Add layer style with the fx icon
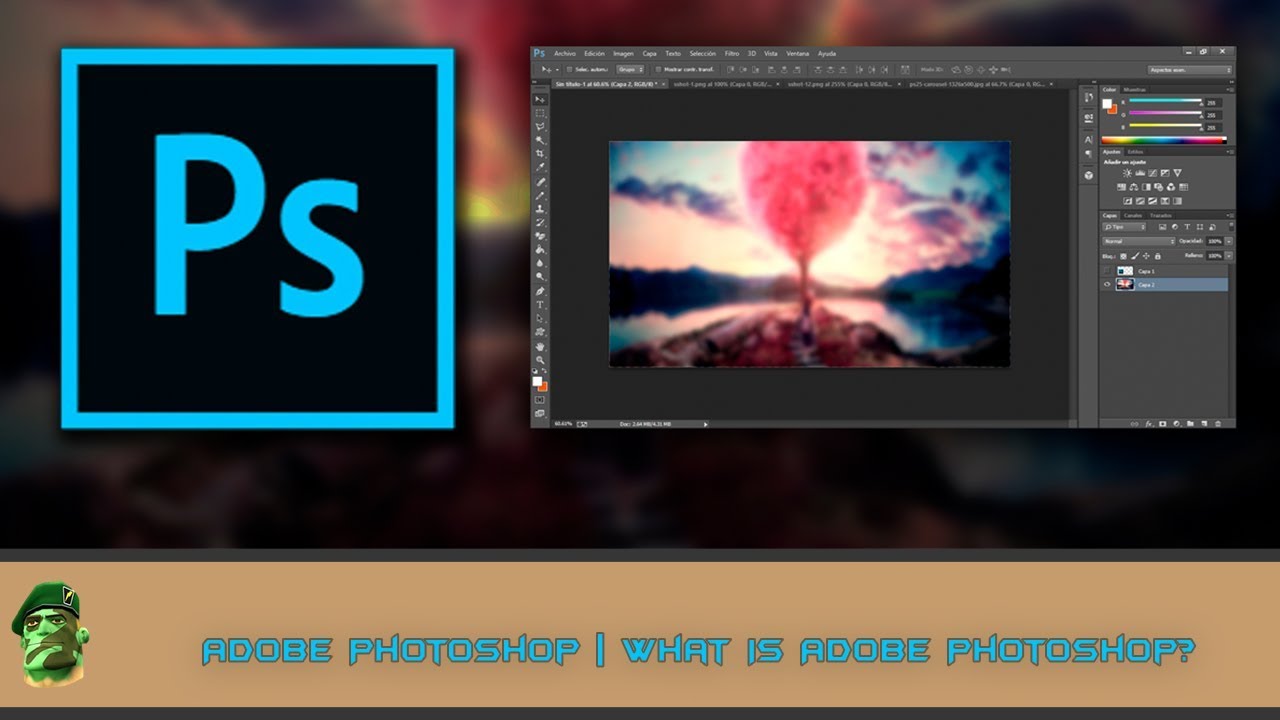Viewport: 1280px width, 720px height. (1149, 423)
